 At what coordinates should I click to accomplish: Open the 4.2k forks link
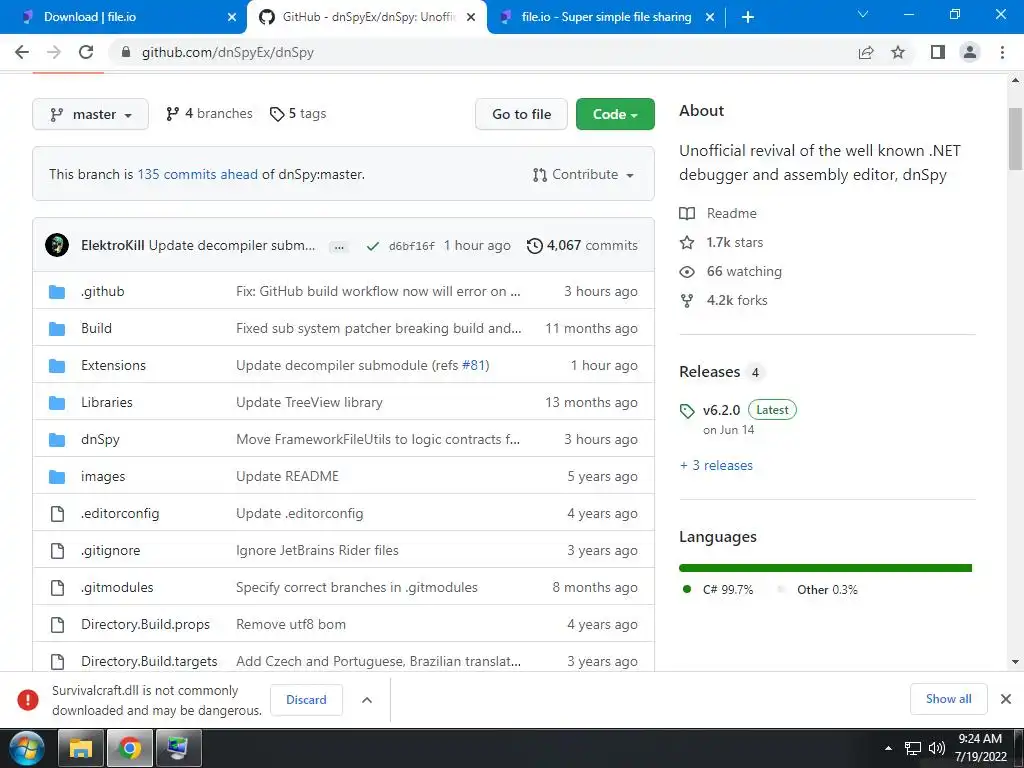pos(724,300)
